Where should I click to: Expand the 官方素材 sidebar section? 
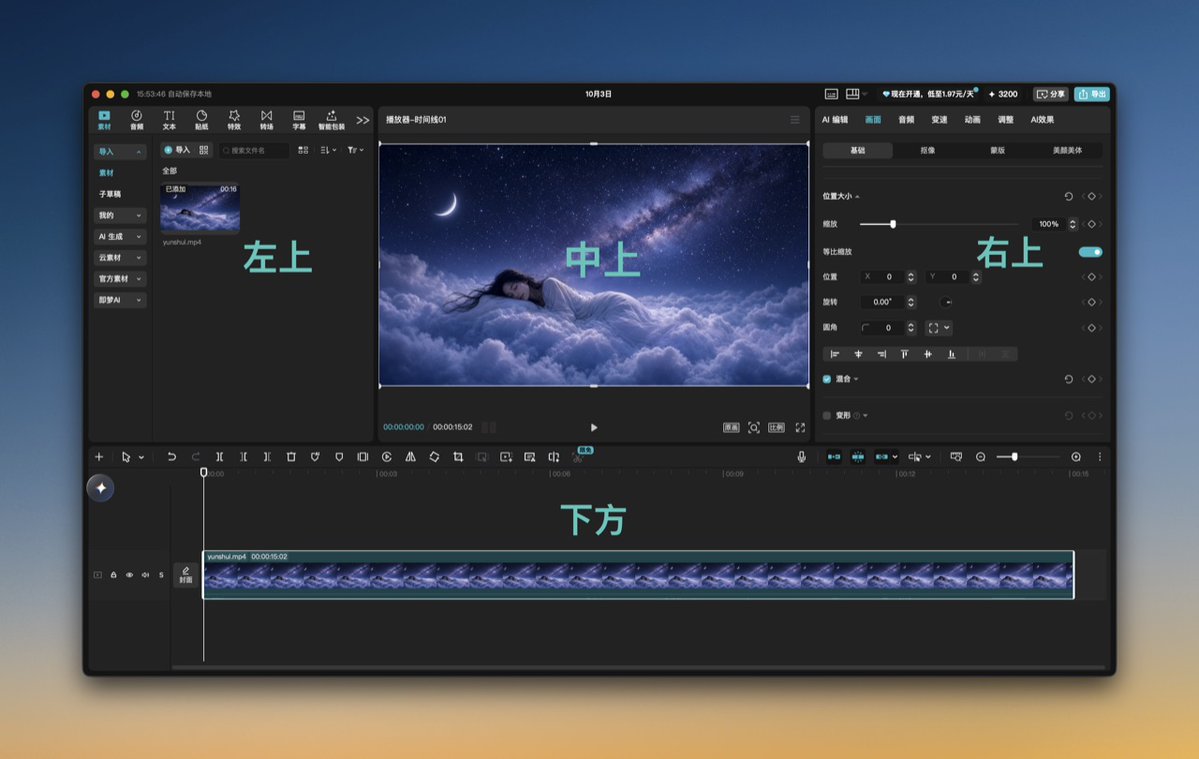119,279
